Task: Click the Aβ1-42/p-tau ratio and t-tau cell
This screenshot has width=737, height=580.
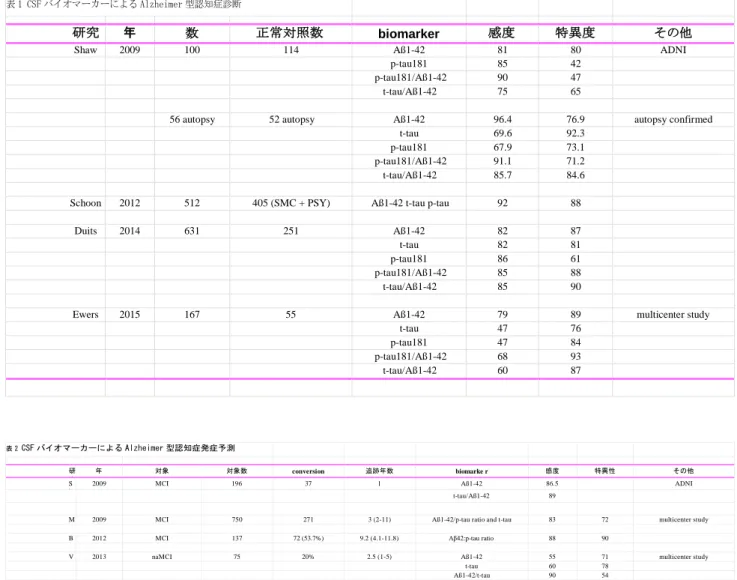Action: [x=471, y=519]
